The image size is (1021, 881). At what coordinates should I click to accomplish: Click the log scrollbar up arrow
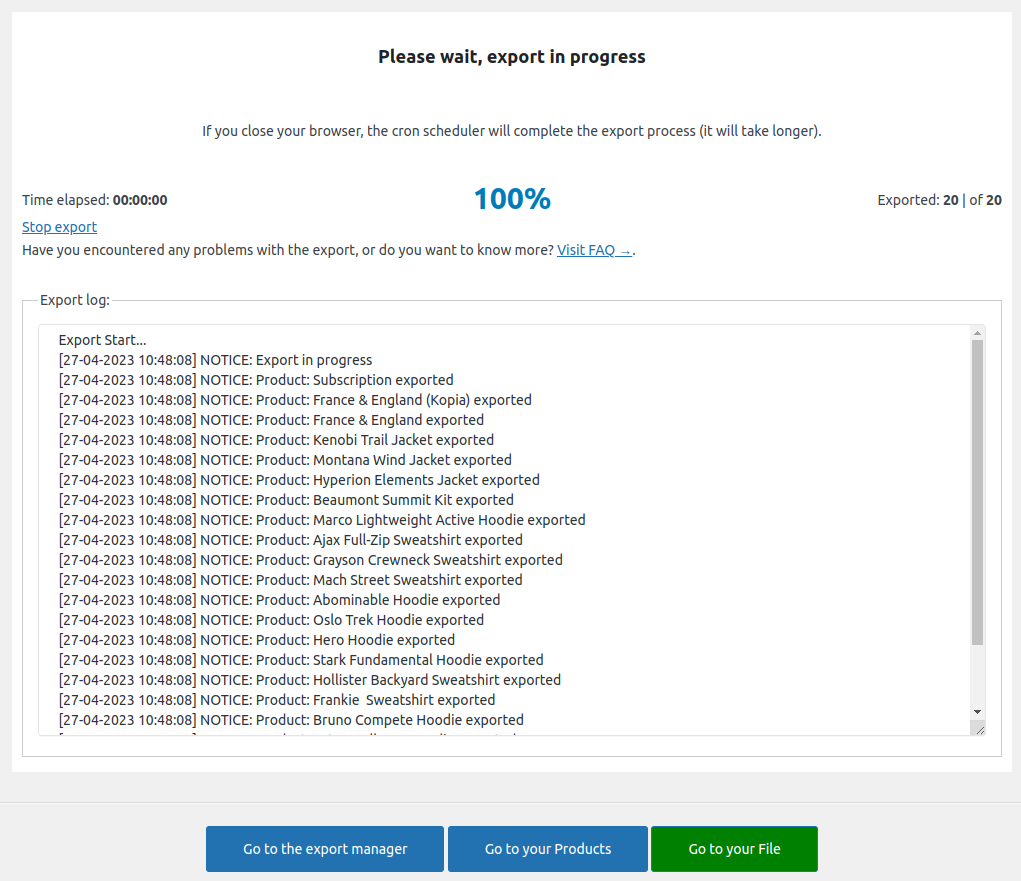pyautogui.click(x=977, y=333)
